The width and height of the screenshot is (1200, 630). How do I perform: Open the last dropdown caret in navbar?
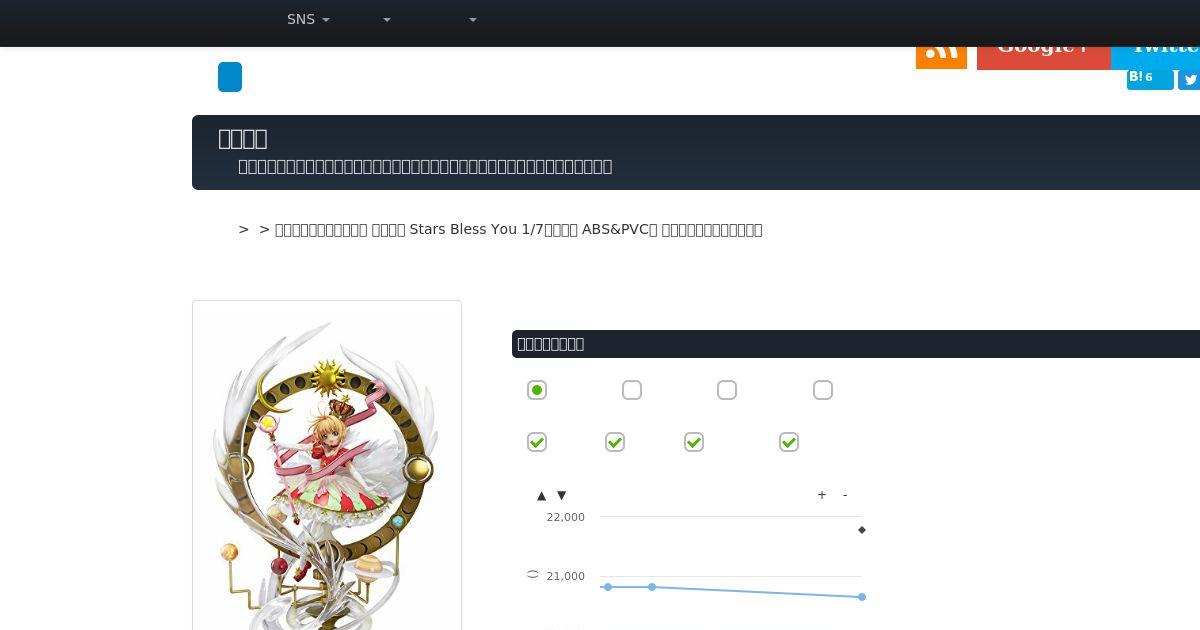[x=473, y=19]
